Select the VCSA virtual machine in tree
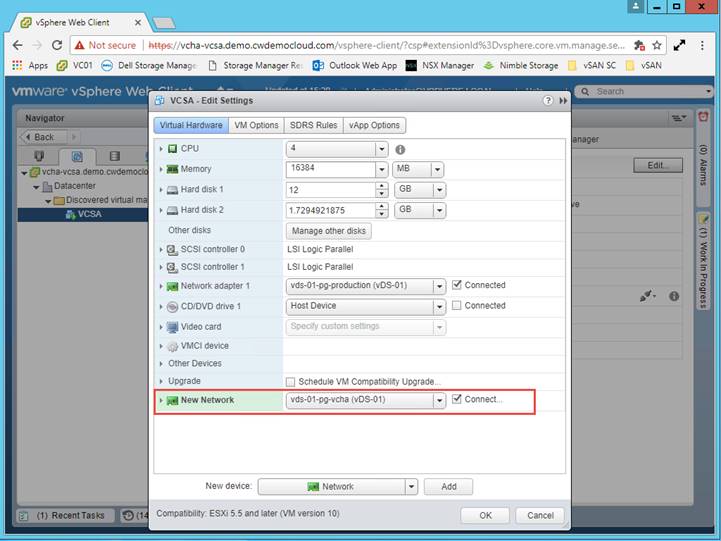The image size is (721, 541). tap(84, 214)
